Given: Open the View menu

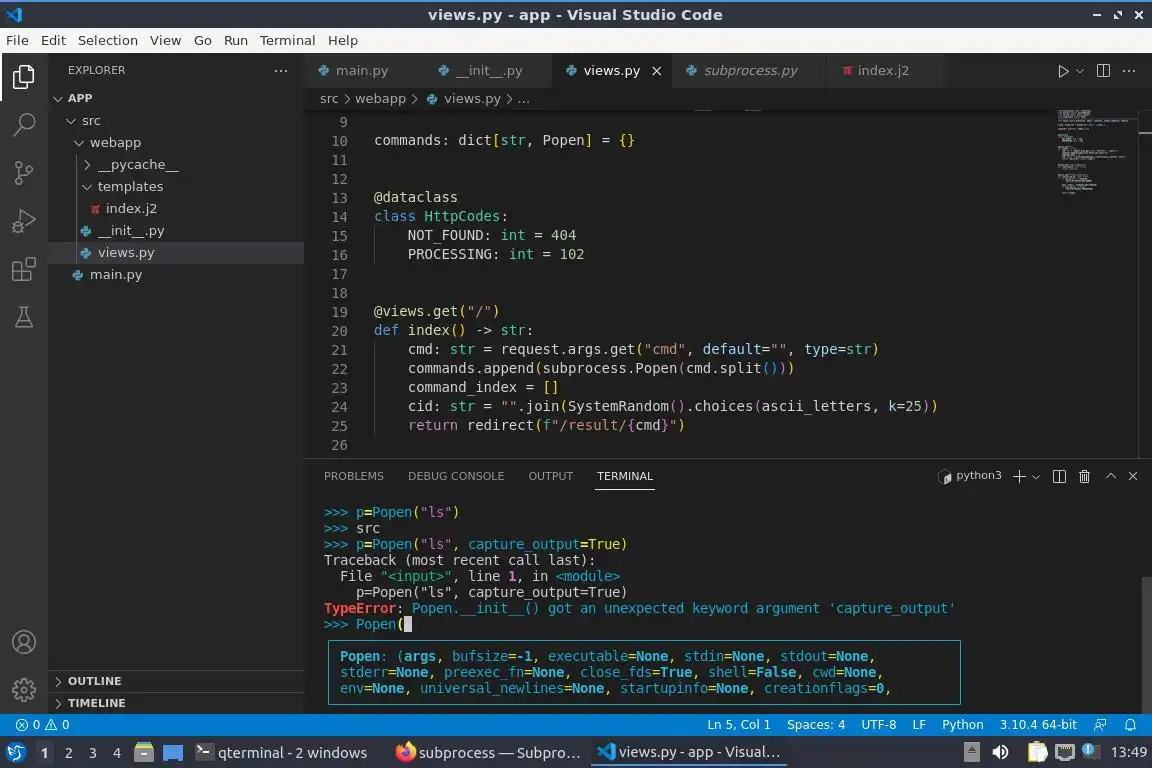Looking at the screenshot, I should click(165, 40).
